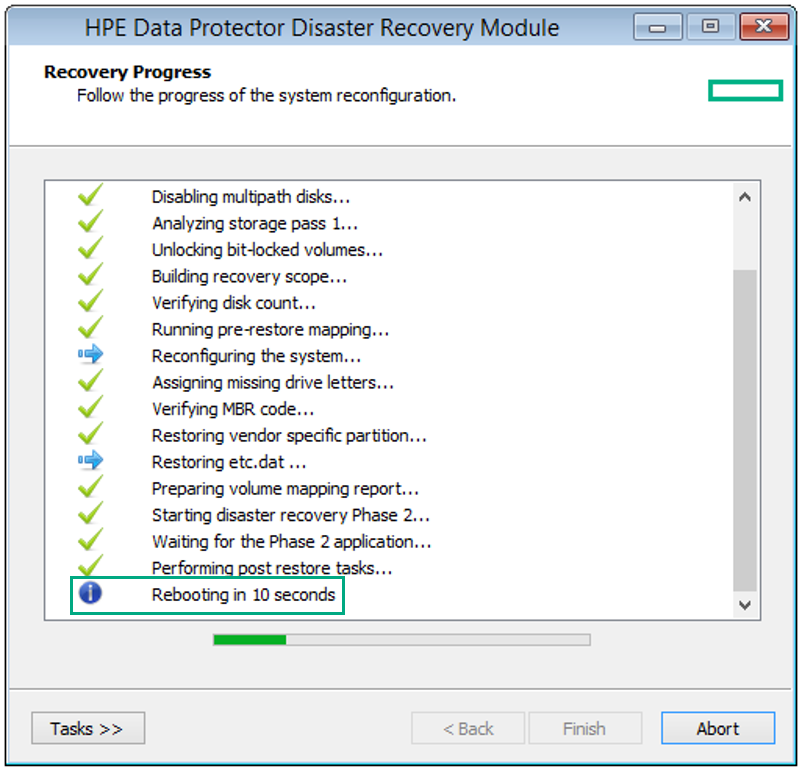Go back using the < Back button
This screenshot has width=802, height=774.
[468, 728]
